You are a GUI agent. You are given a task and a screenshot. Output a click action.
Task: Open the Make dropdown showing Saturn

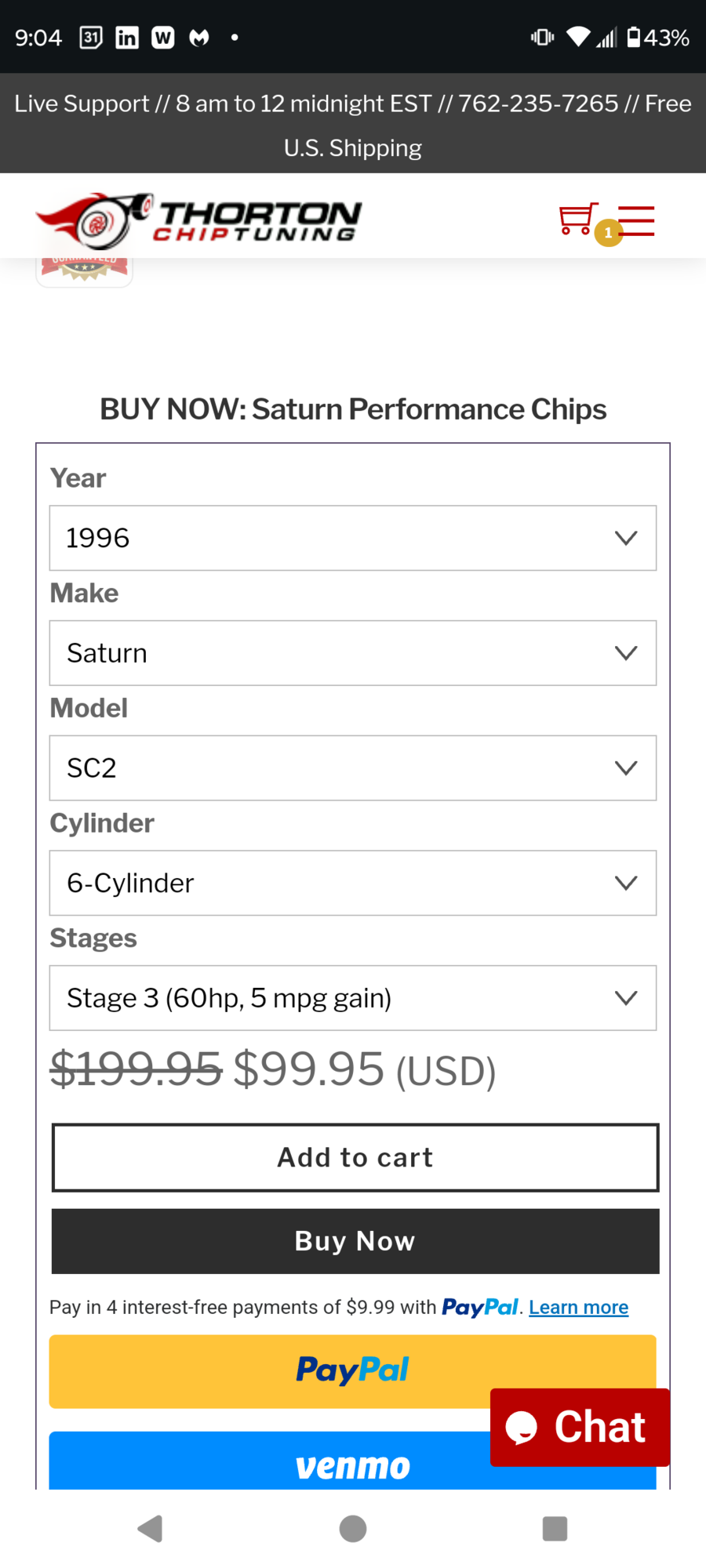pyautogui.click(x=352, y=653)
